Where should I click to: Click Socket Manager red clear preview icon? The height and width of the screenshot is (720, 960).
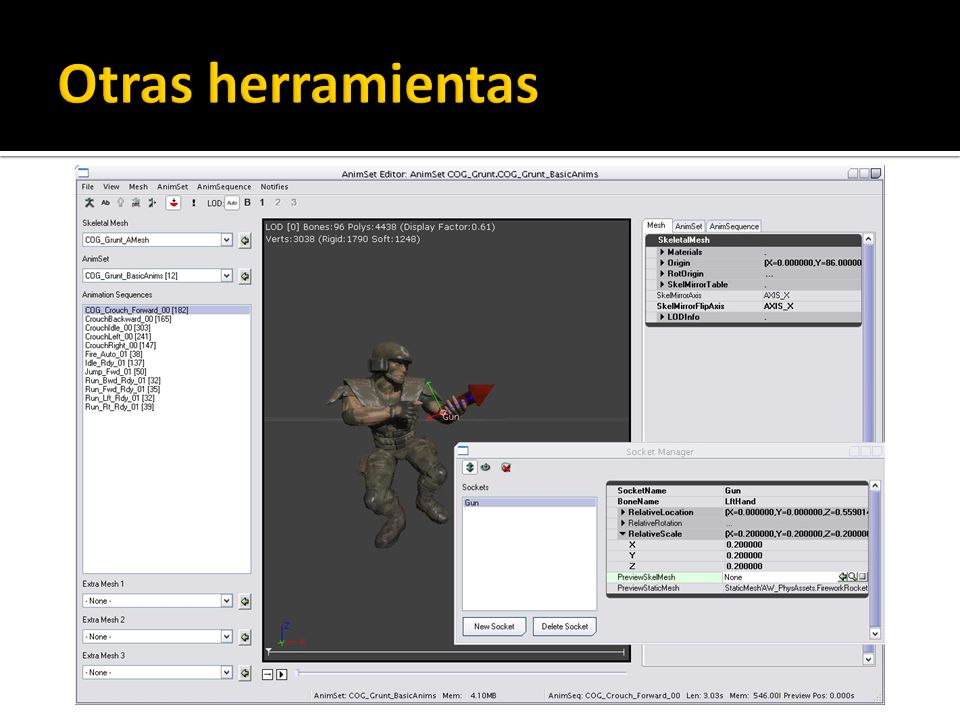click(506, 467)
